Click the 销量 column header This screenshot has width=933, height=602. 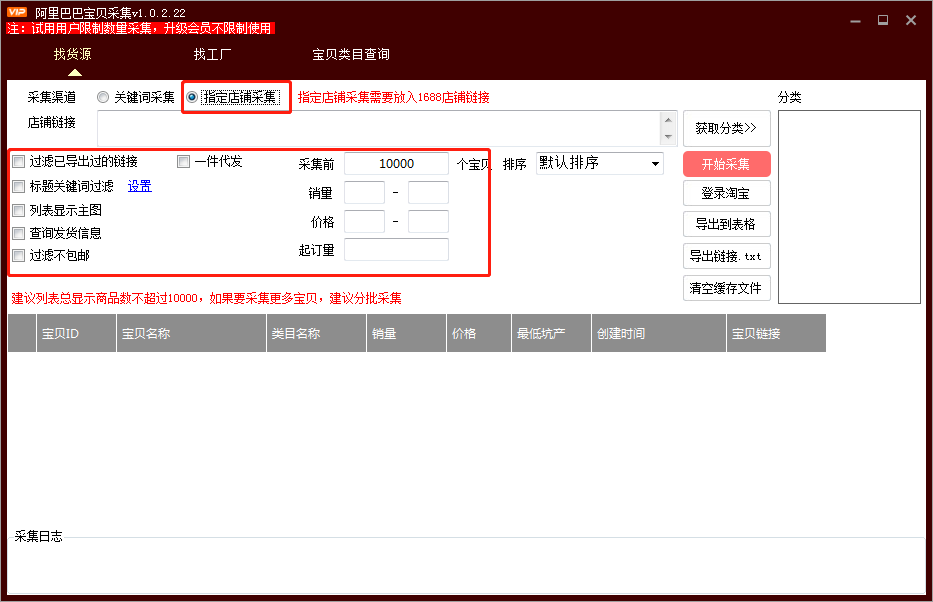click(x=406, y=334)
